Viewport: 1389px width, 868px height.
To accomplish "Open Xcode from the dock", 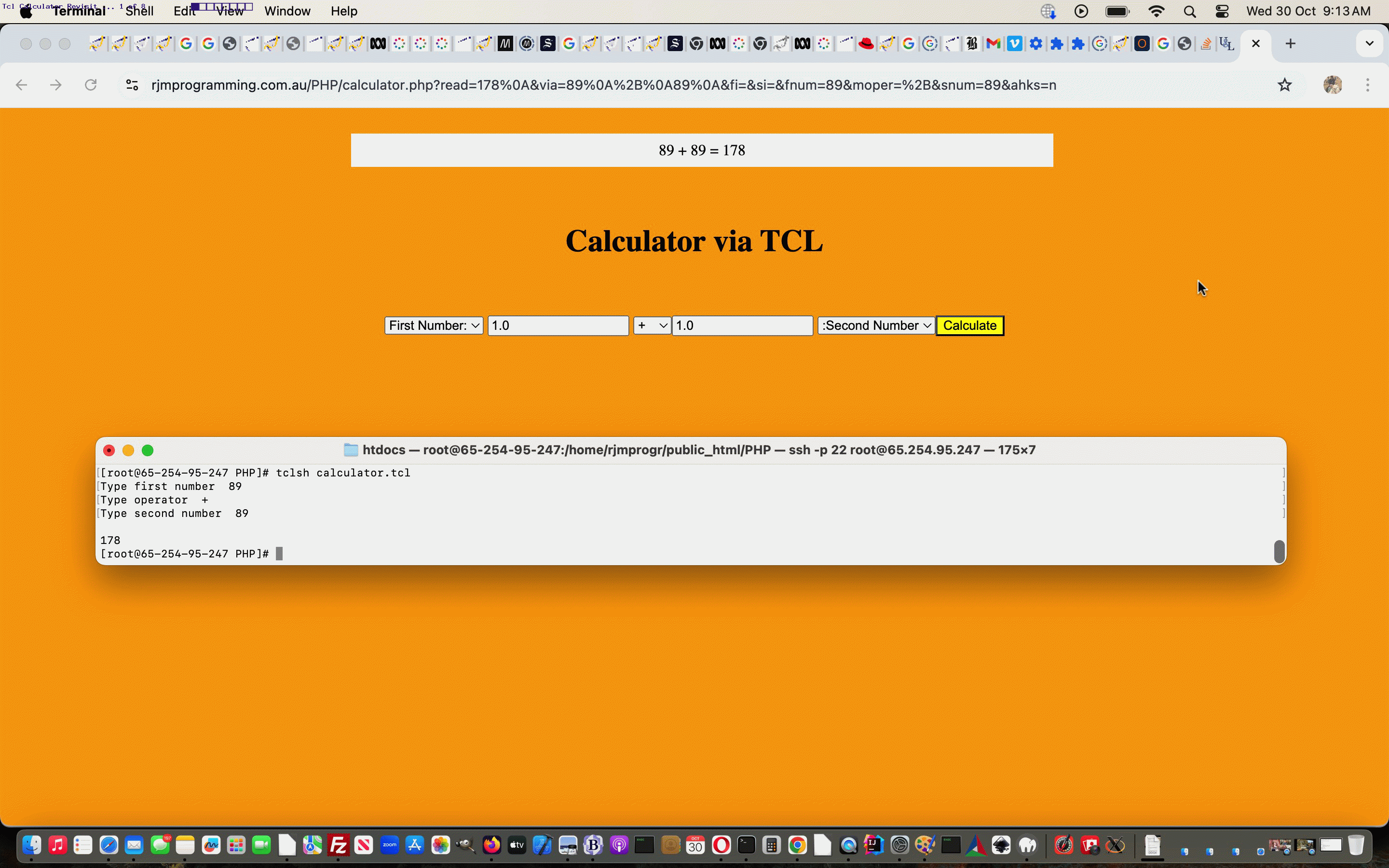I will coord(542,845).
